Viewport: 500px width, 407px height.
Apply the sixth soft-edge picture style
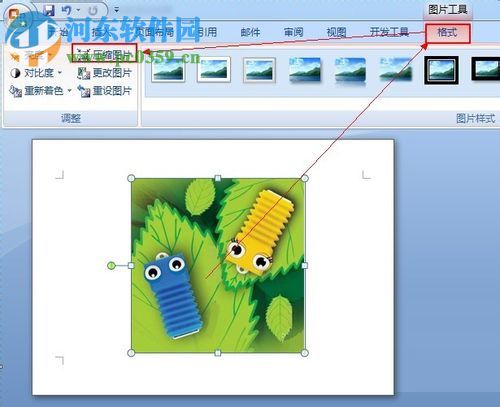click(395, 69)
